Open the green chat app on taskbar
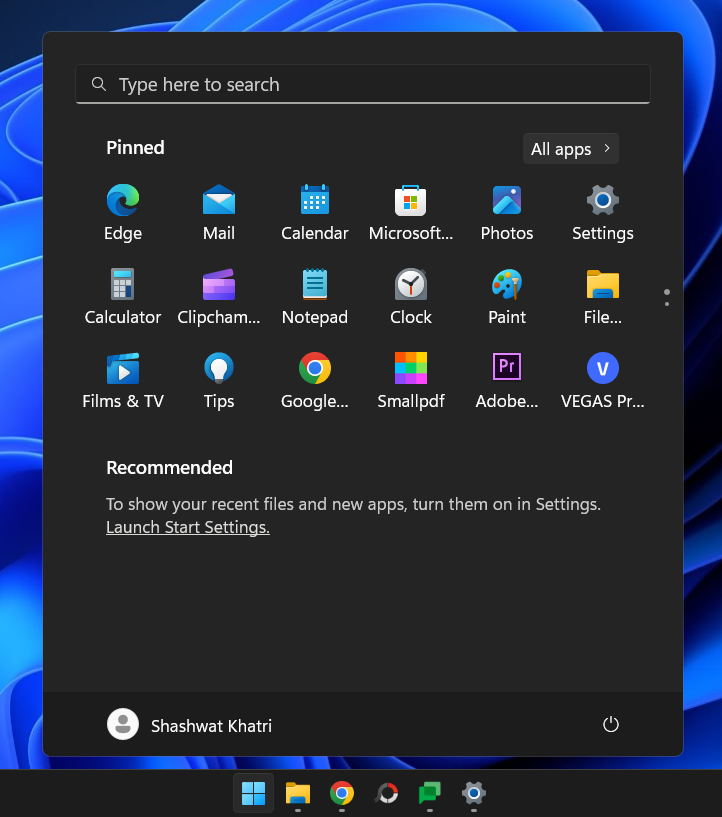The height and width of the screenshot is (817, 722). tap(430, 793)
